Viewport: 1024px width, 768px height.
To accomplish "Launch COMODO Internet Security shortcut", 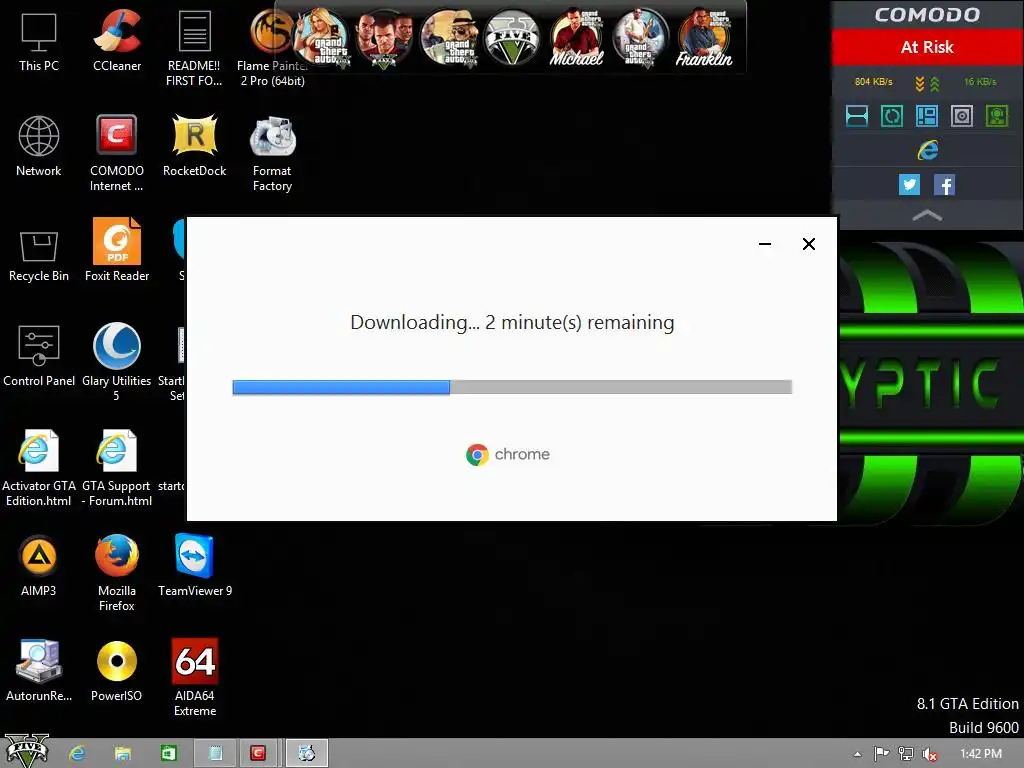I will 117,153.
